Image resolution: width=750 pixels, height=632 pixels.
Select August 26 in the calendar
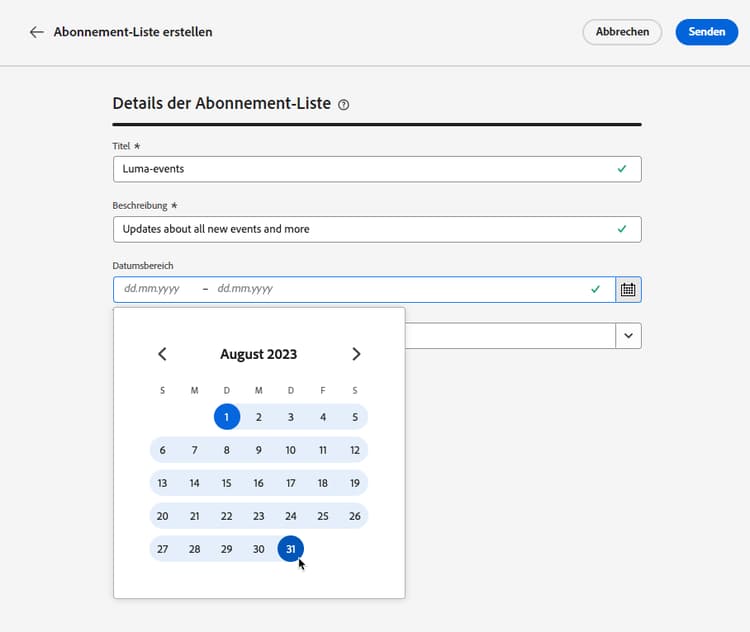pos(355,516)
